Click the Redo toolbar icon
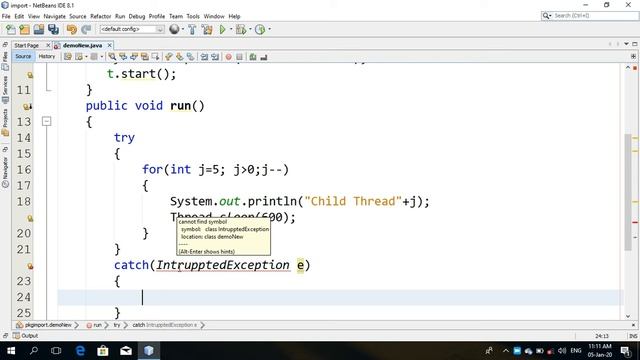This screenshot has width=640, height=360. [x=86, y=29]
